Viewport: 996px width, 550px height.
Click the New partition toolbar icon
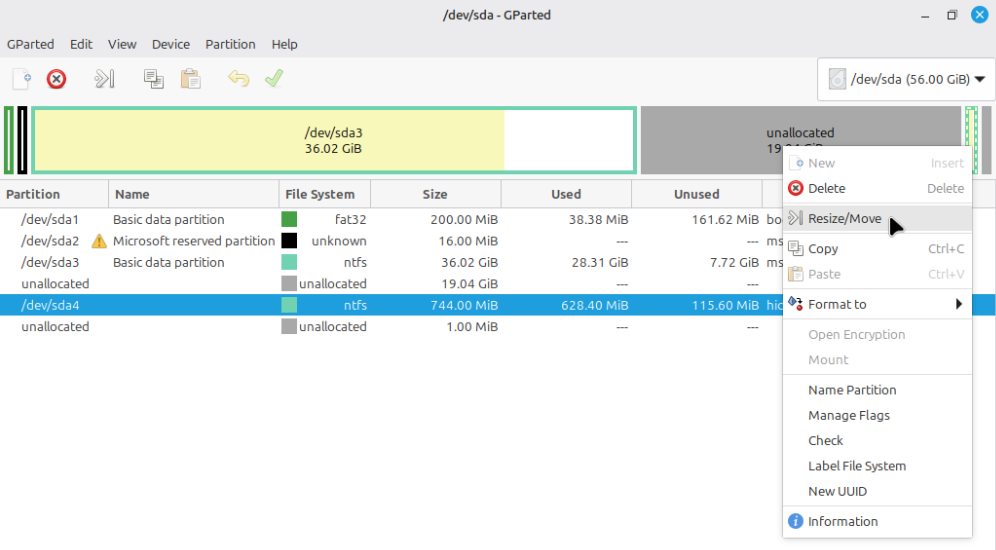point(22,79)
